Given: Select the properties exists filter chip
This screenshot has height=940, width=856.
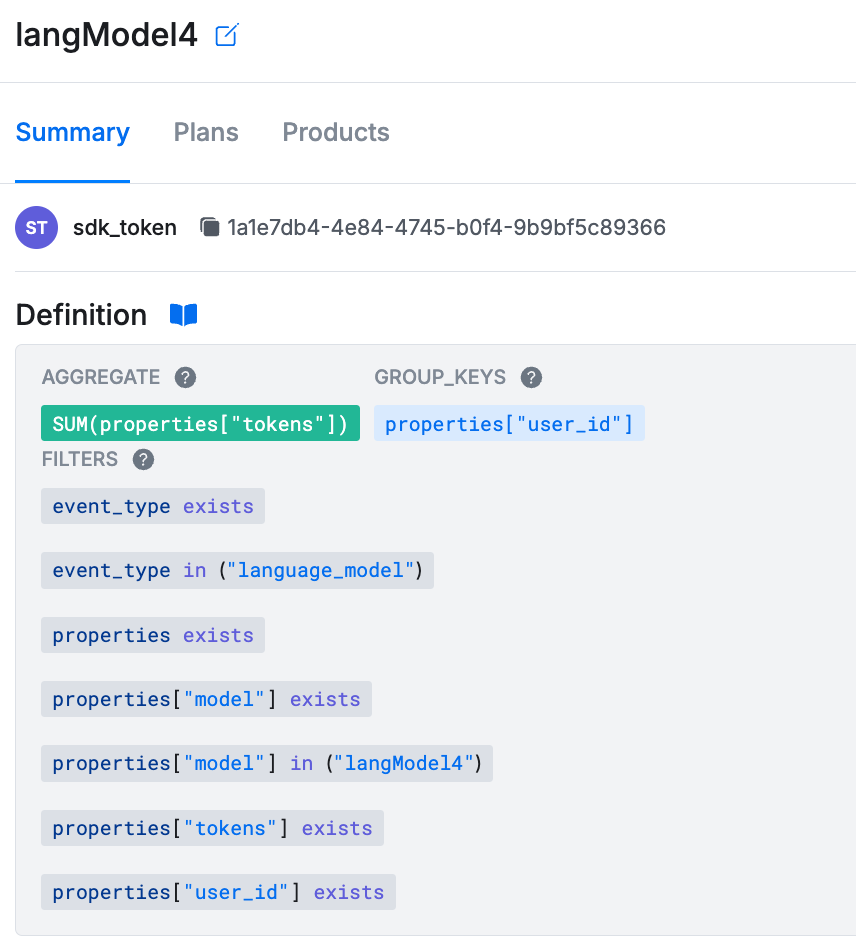Looking at the screenshot, I should click(x=153, y=635).
